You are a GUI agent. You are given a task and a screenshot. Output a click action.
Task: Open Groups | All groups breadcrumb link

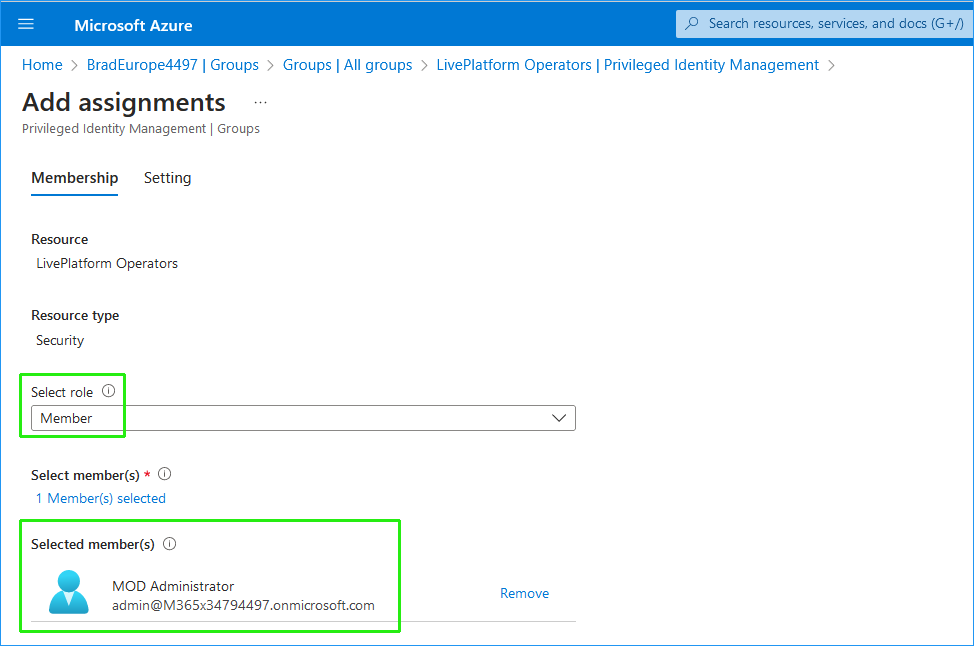point(347,65)
